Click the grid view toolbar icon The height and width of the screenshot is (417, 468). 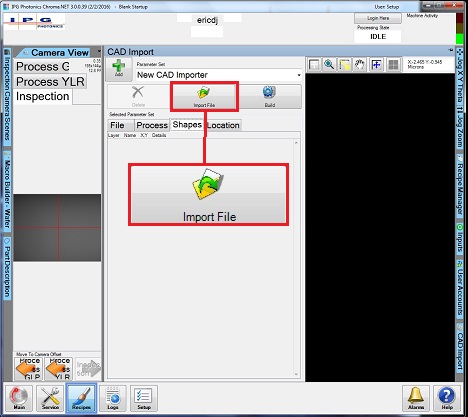393,65
